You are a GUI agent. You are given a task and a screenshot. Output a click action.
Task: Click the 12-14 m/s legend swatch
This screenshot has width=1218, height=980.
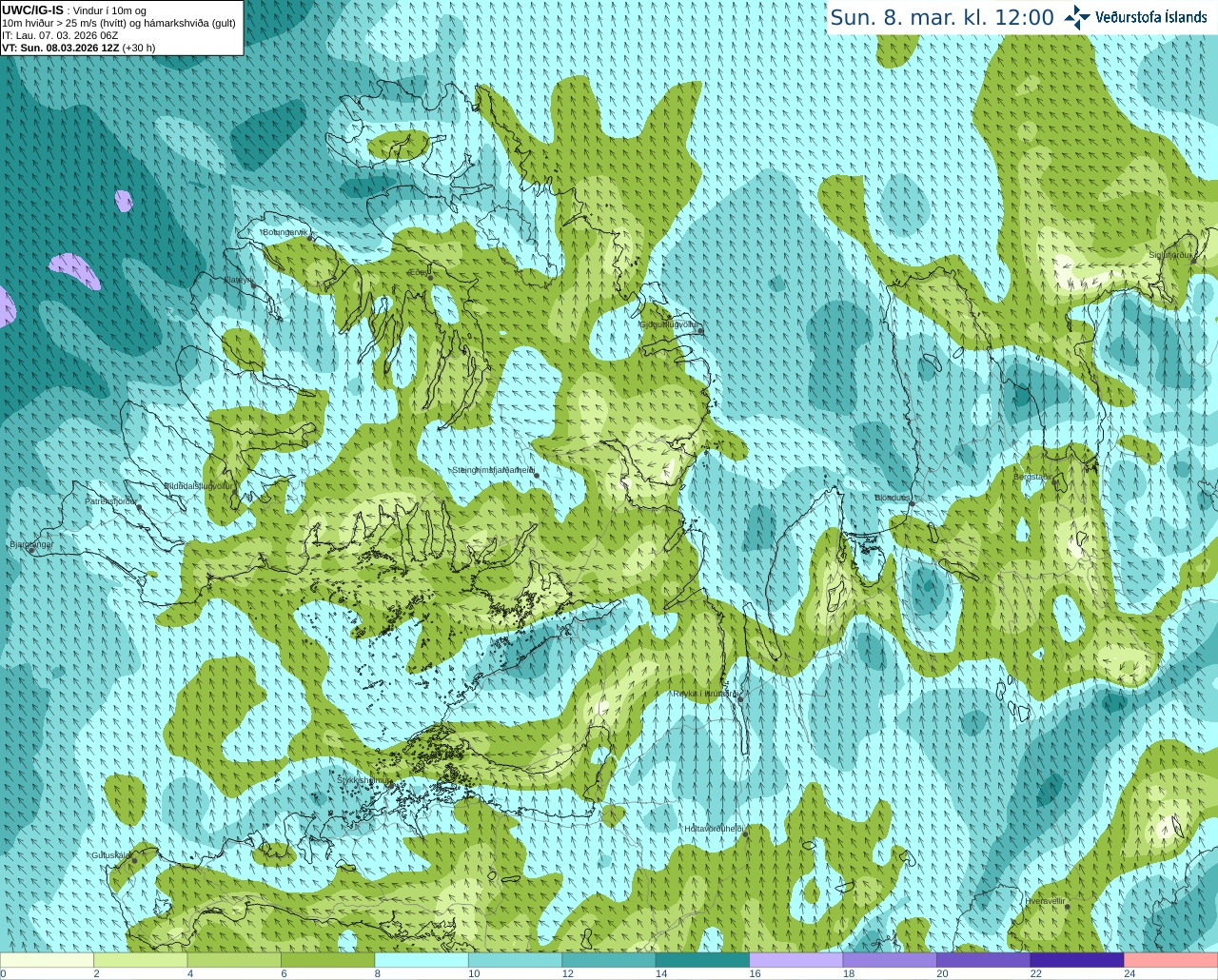coord(609,960)
